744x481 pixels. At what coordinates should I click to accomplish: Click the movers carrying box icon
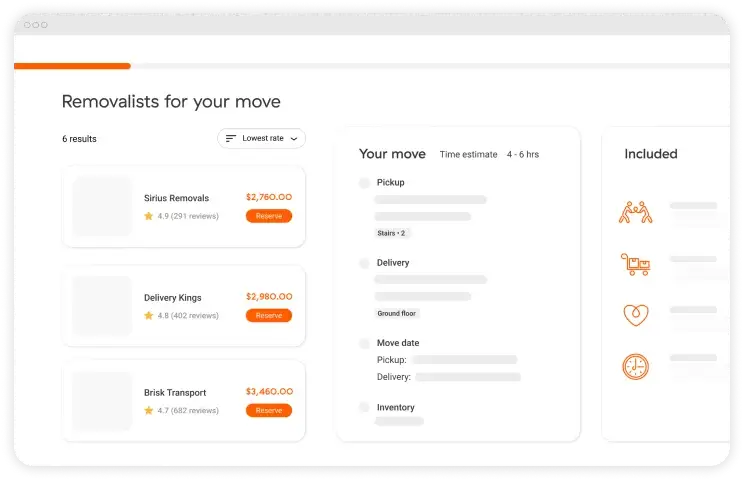[635, 213]
